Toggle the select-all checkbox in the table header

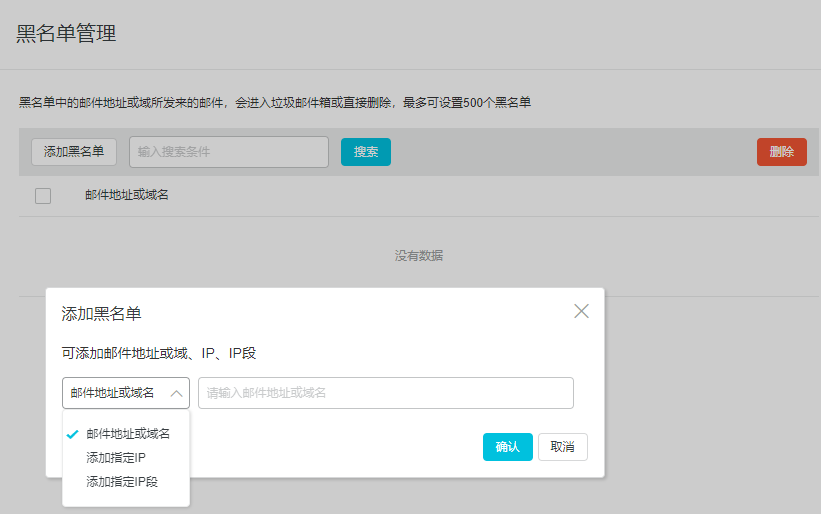[43, 196]
